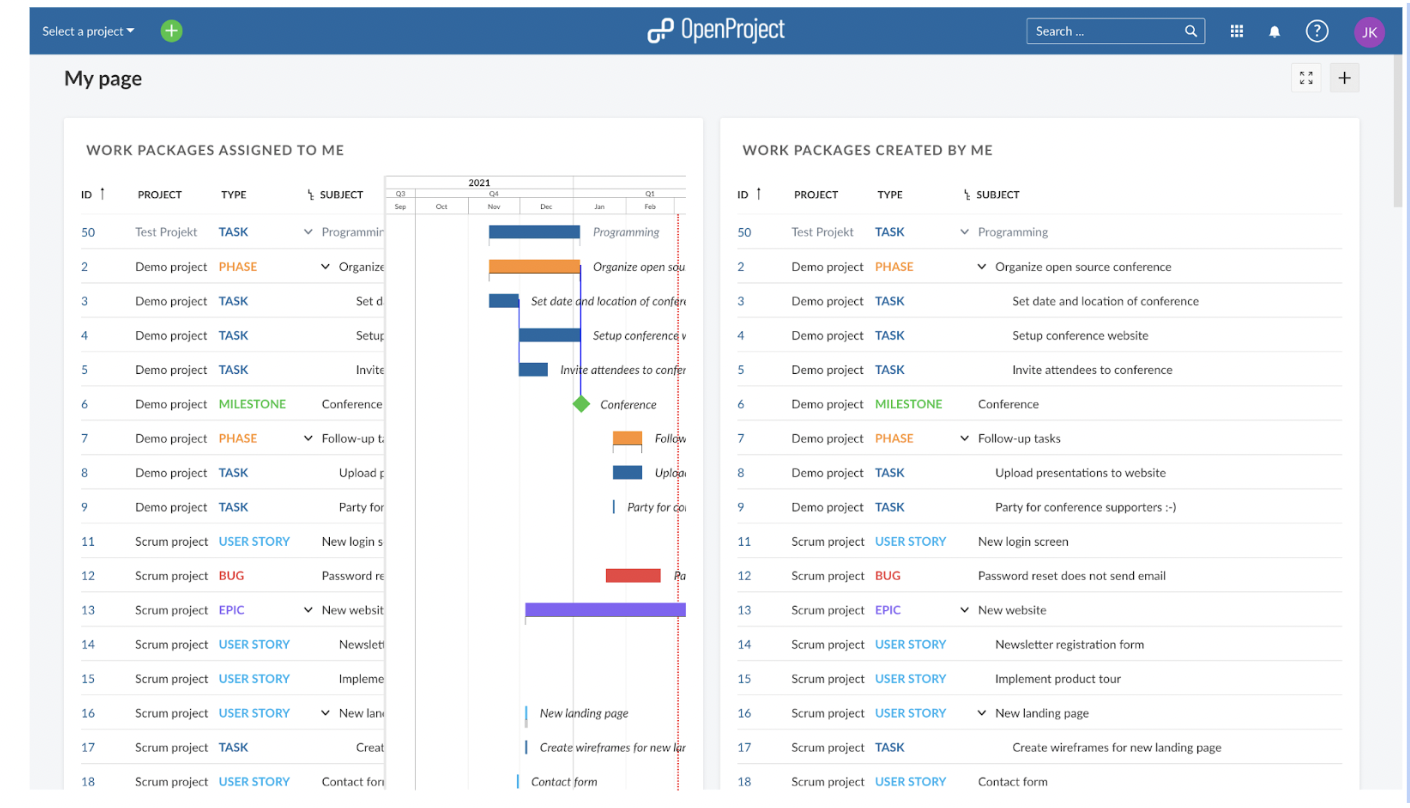This screenshot has height=808, width=1410.
Task: Click the OpenProject logo
Action: pos(716,30)
